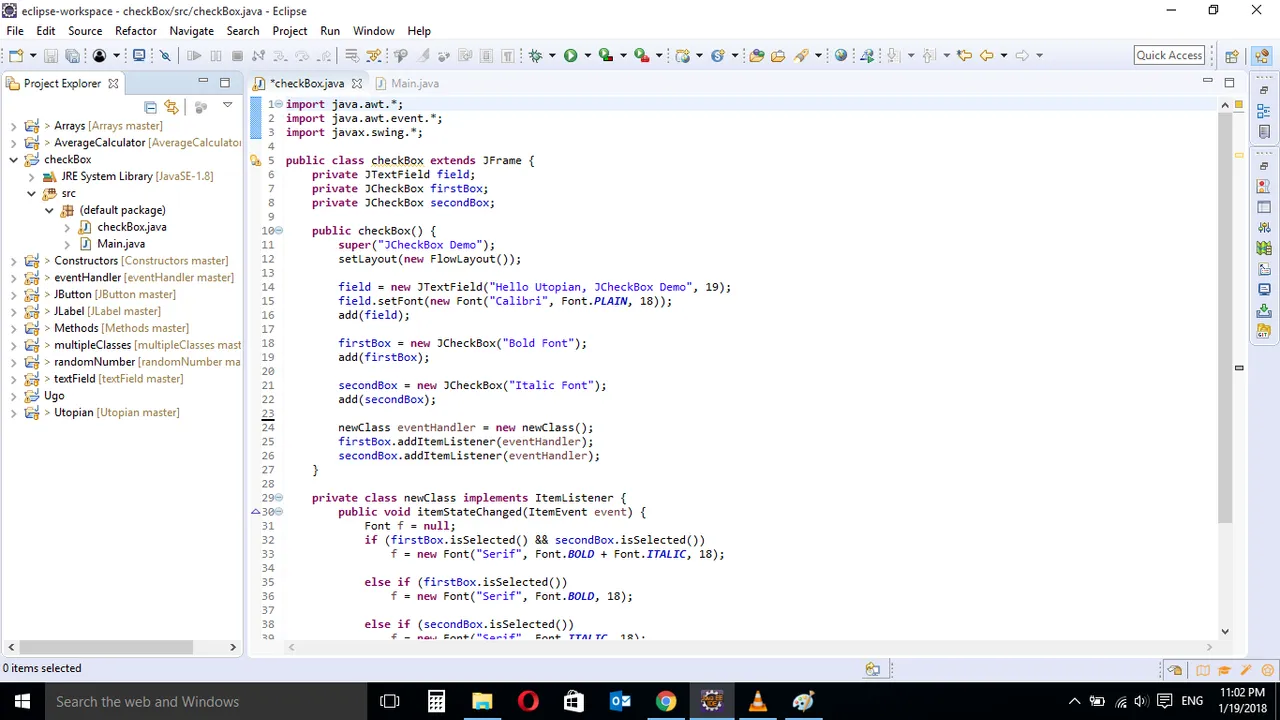1280x720 pixels.
Task: Open the Windows Start menu
Action: (x=22, y=701)
